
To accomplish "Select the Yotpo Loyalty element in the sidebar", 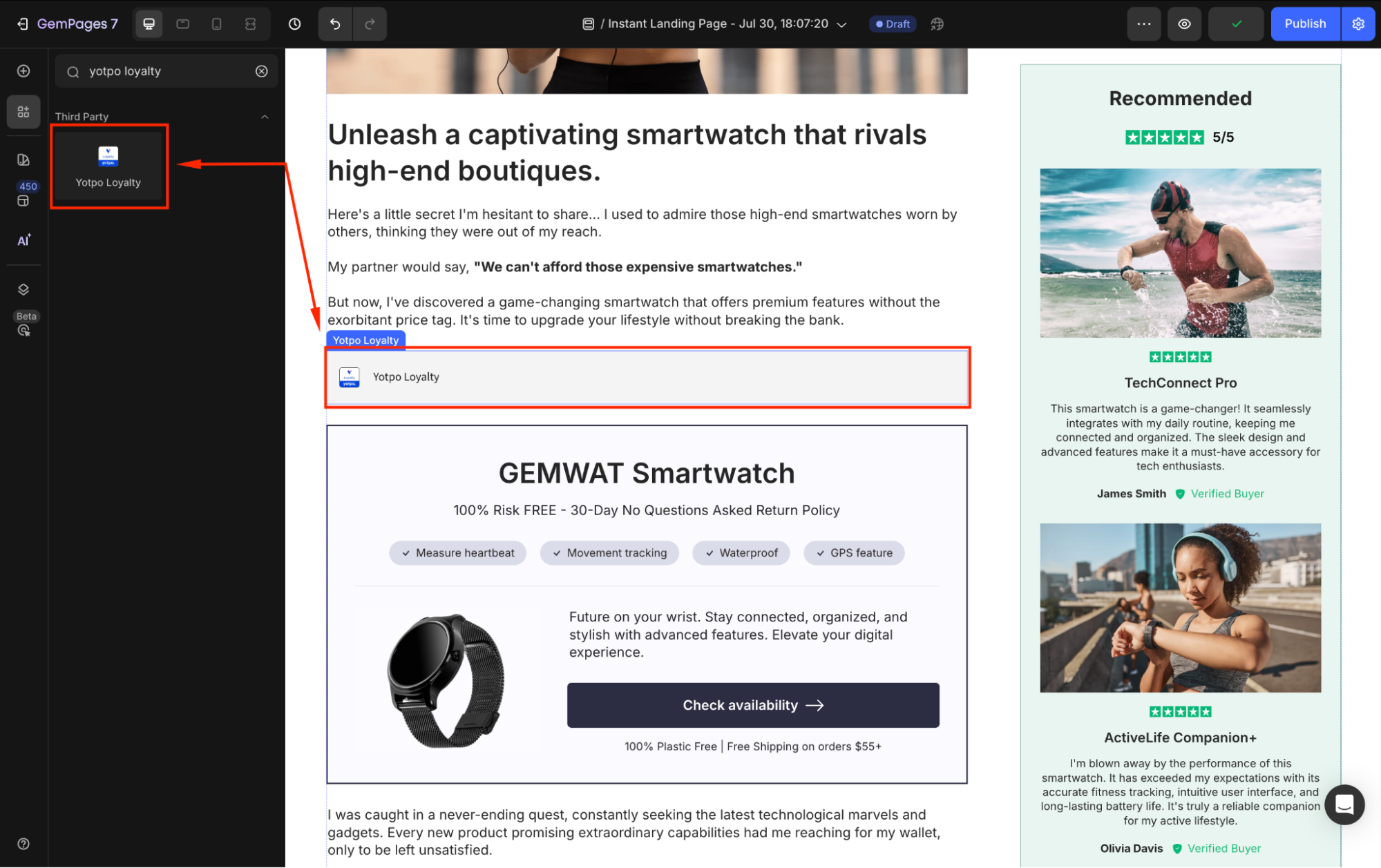I will 108,166.
